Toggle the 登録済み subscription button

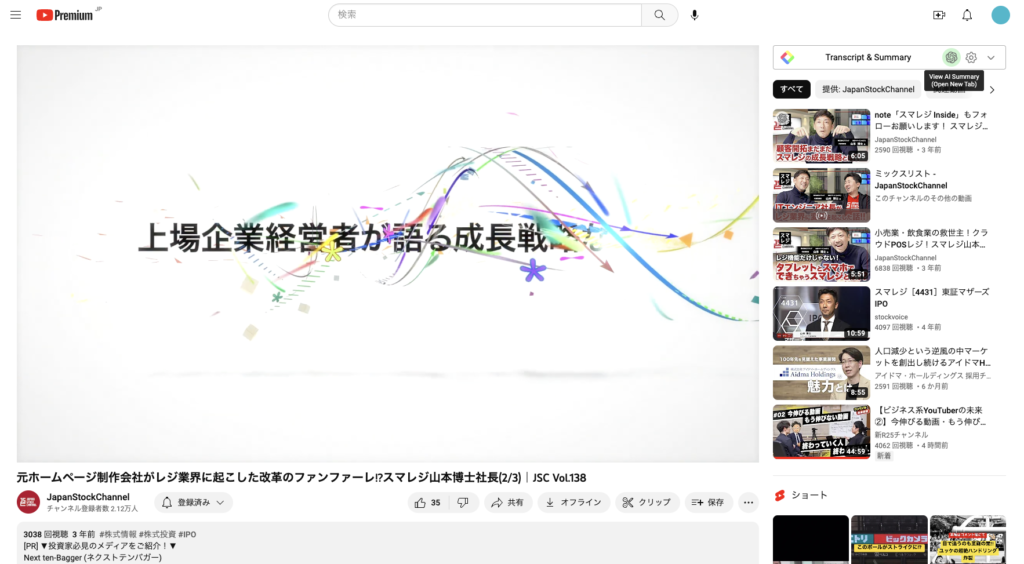[192, 503]
